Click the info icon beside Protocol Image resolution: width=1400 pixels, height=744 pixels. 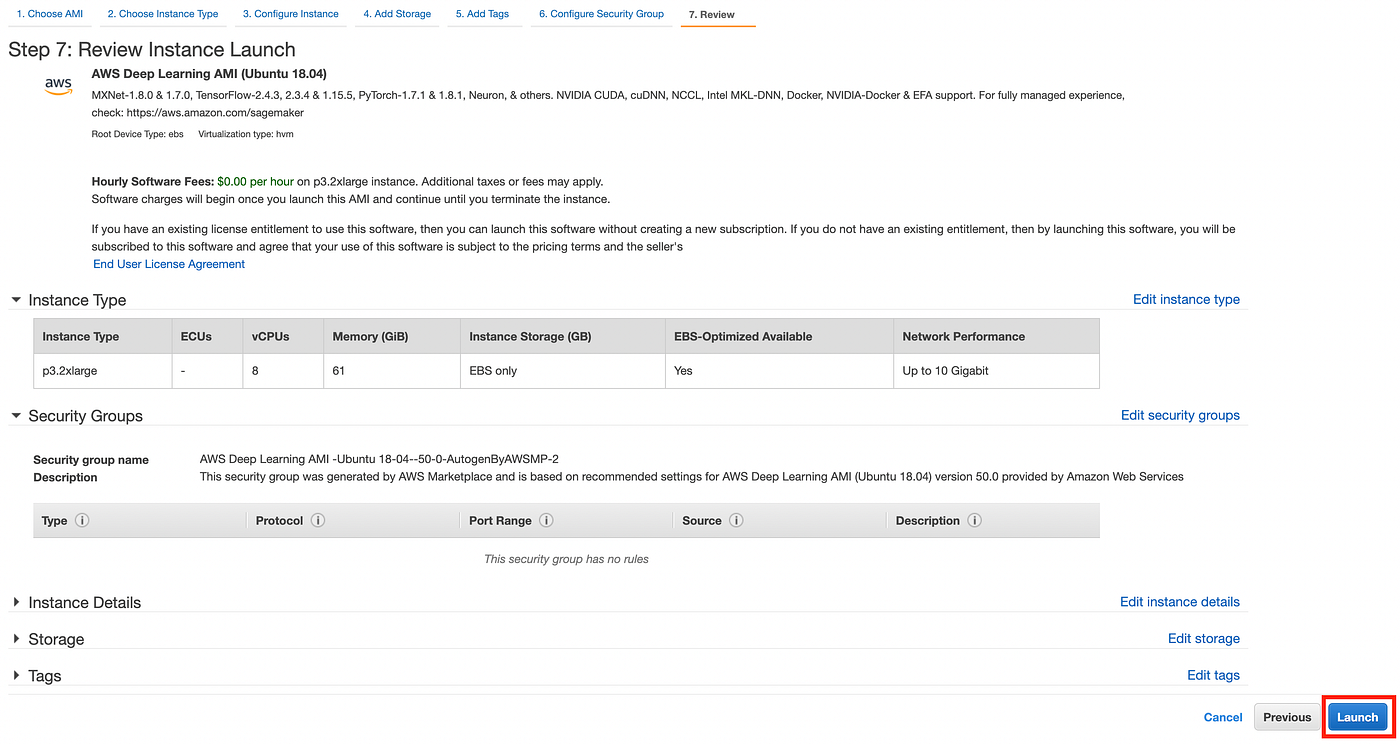click(x=318, y=520)
